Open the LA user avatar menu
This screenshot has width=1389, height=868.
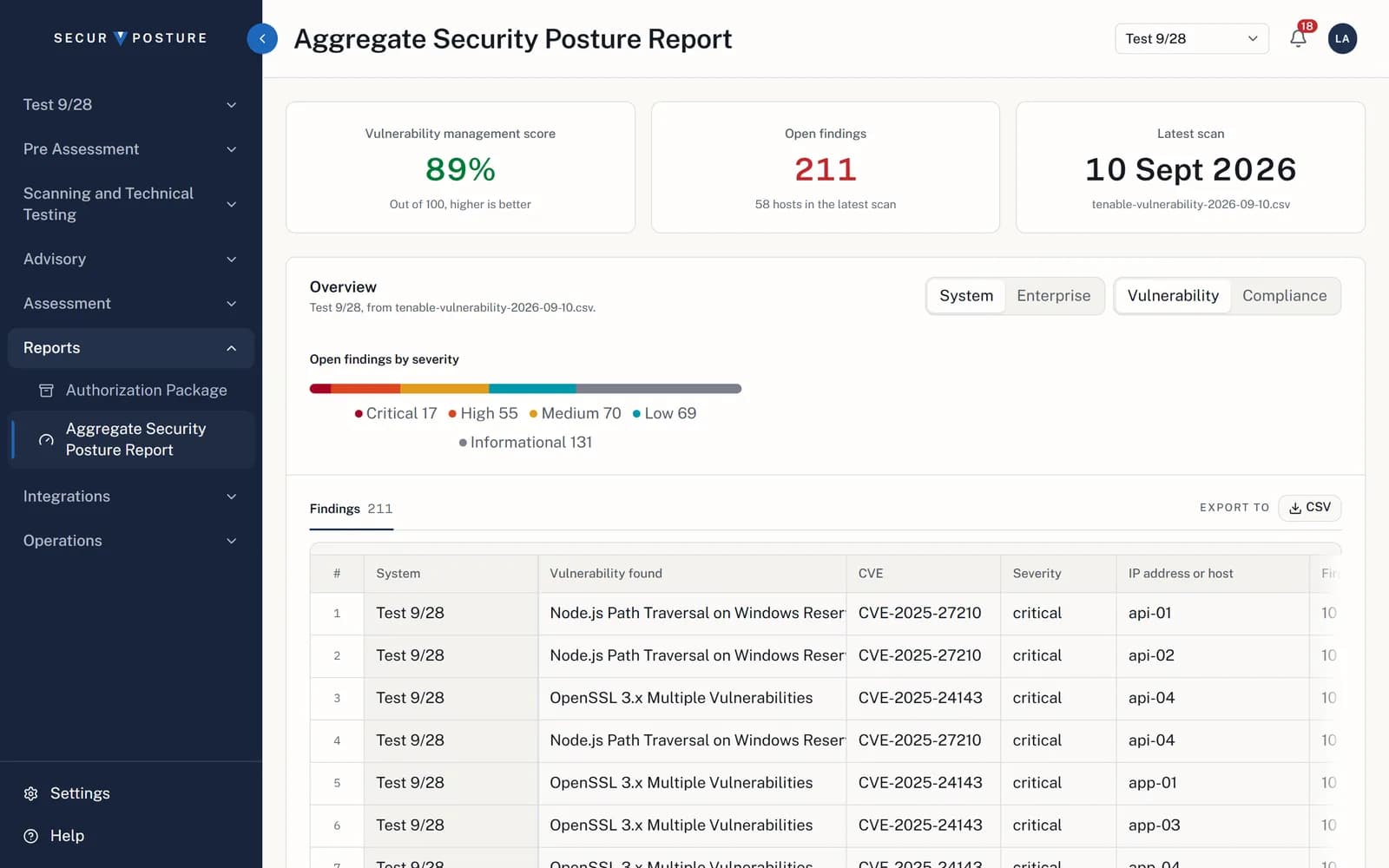point(1342,38)
